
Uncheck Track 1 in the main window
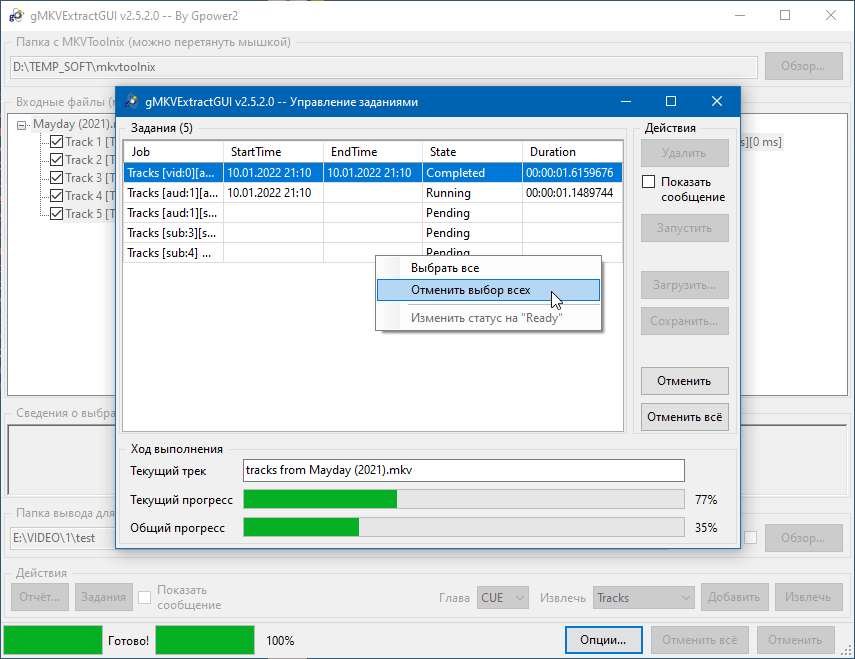point(56,142)
